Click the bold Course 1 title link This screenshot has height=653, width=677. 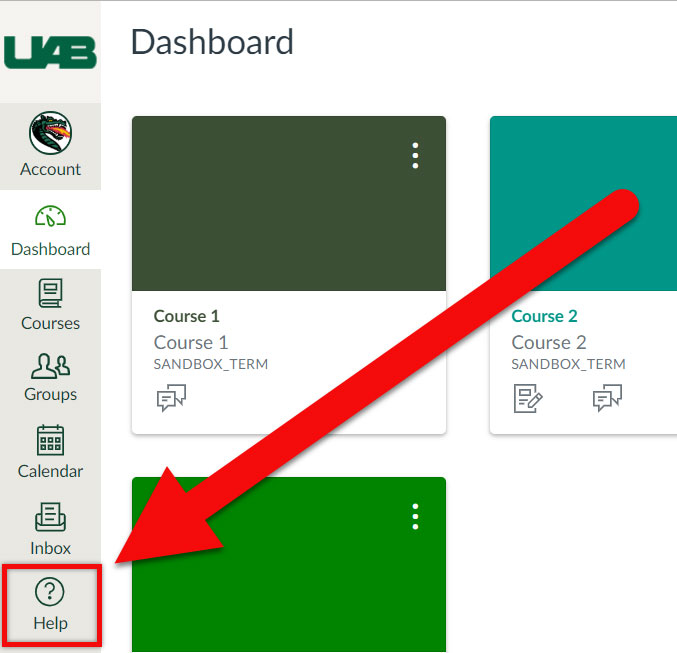pos(187,316)
